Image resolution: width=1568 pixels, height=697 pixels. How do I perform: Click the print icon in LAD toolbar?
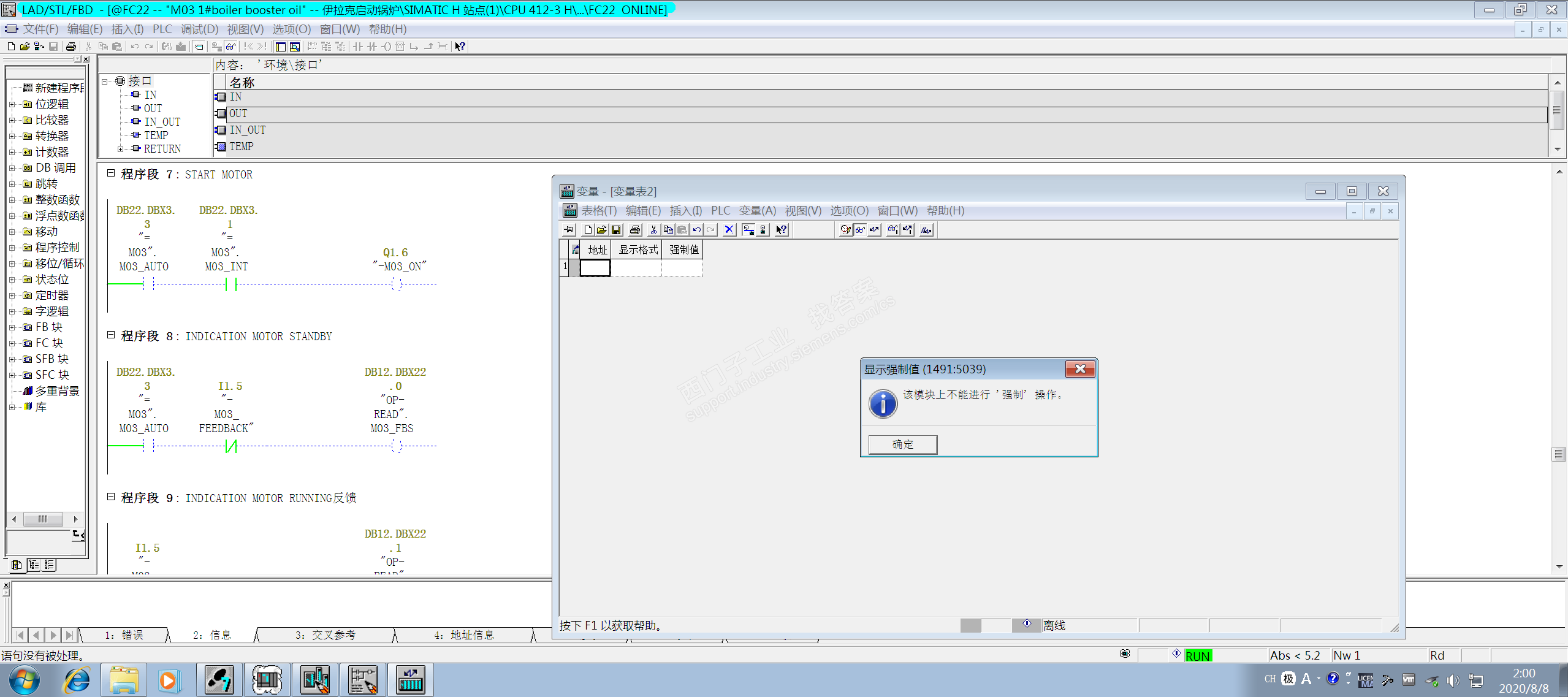click(71, 47)
